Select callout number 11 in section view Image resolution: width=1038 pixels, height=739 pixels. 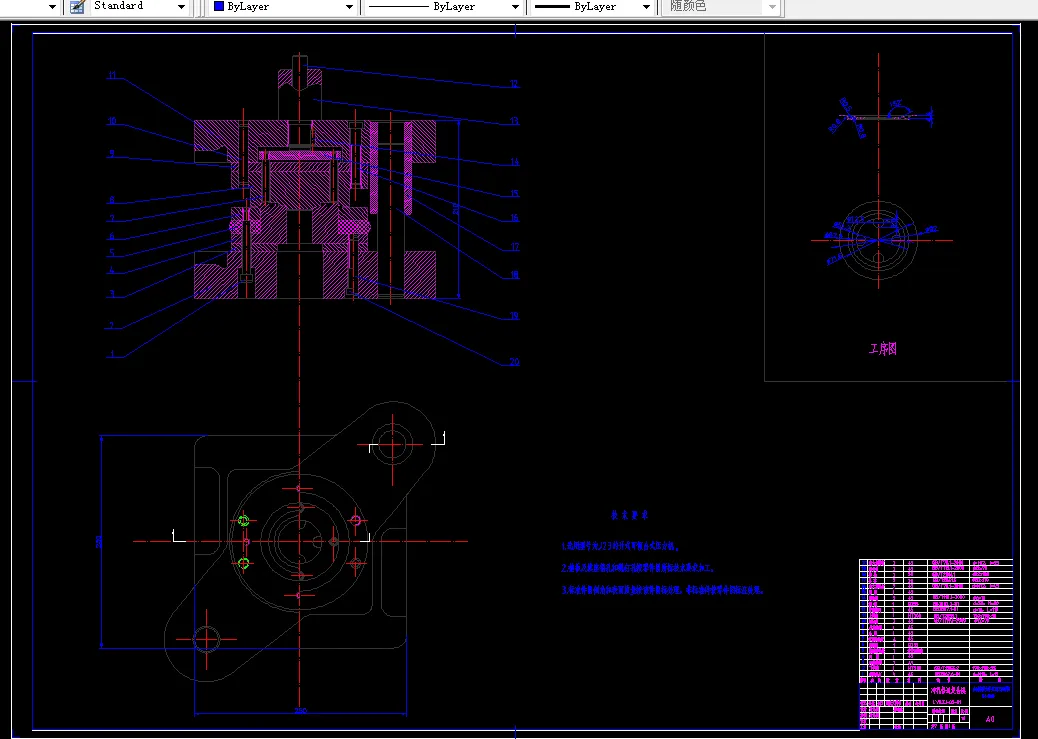(x=112, y=75)
